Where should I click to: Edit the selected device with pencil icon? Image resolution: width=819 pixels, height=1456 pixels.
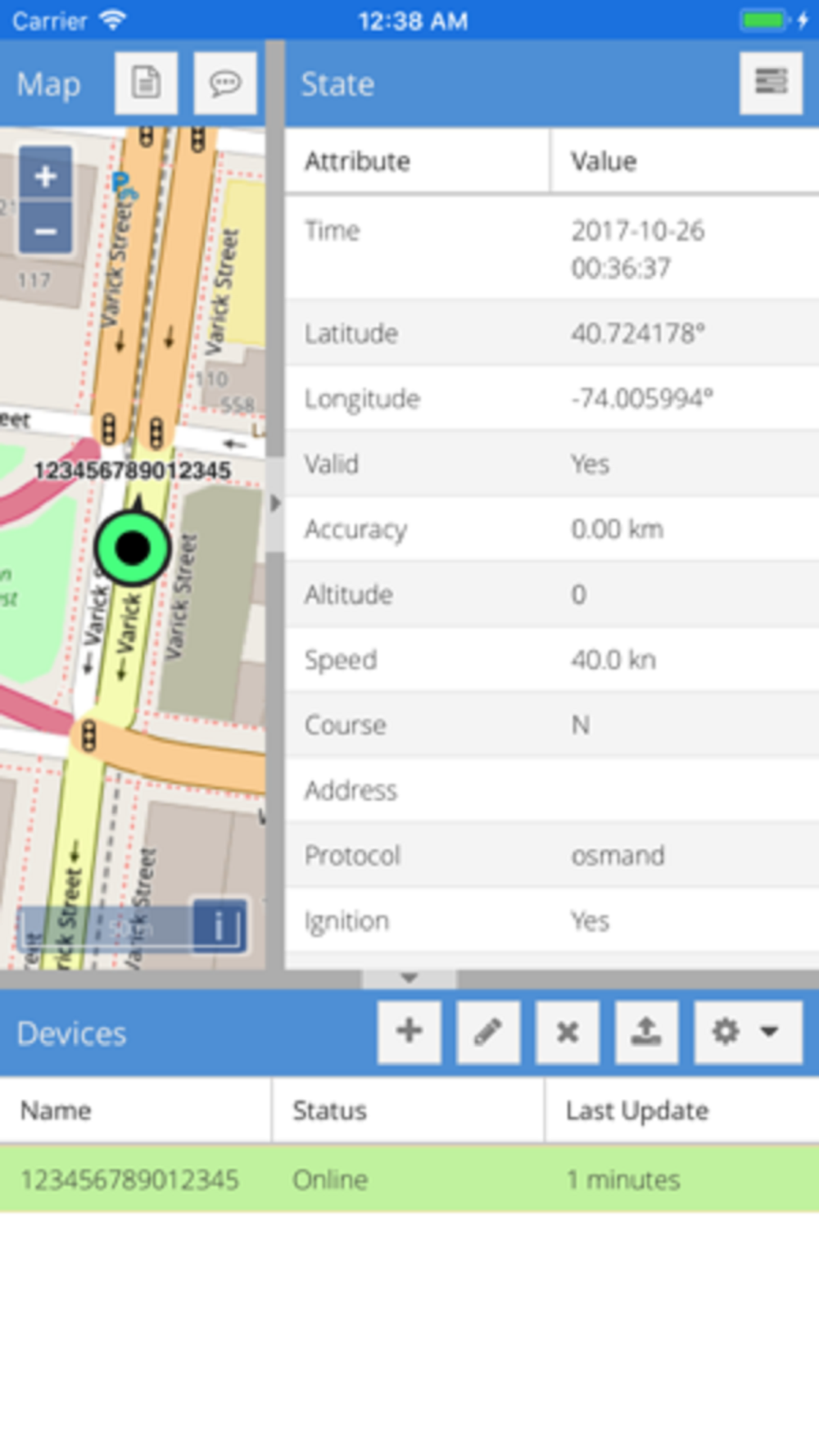pyautogui.click(x=488, y=1032)
